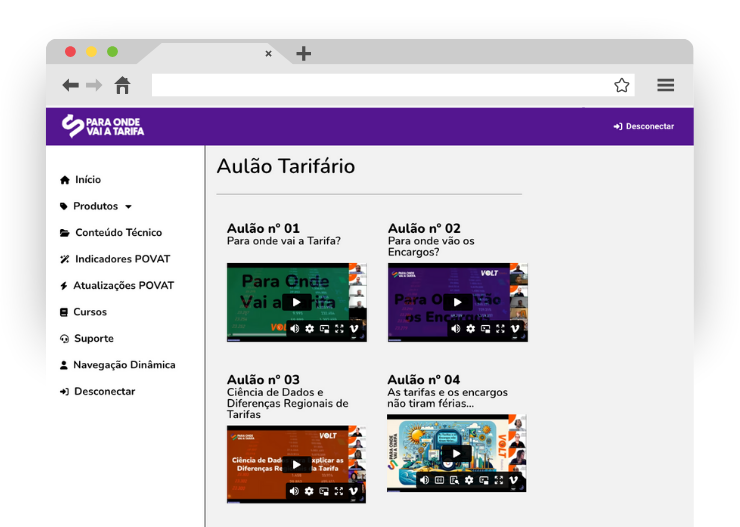This screenshot has height=527, width=740.
Task: Open transcript icon on Aulão nº 04 video
Action: tap(454, 480)
